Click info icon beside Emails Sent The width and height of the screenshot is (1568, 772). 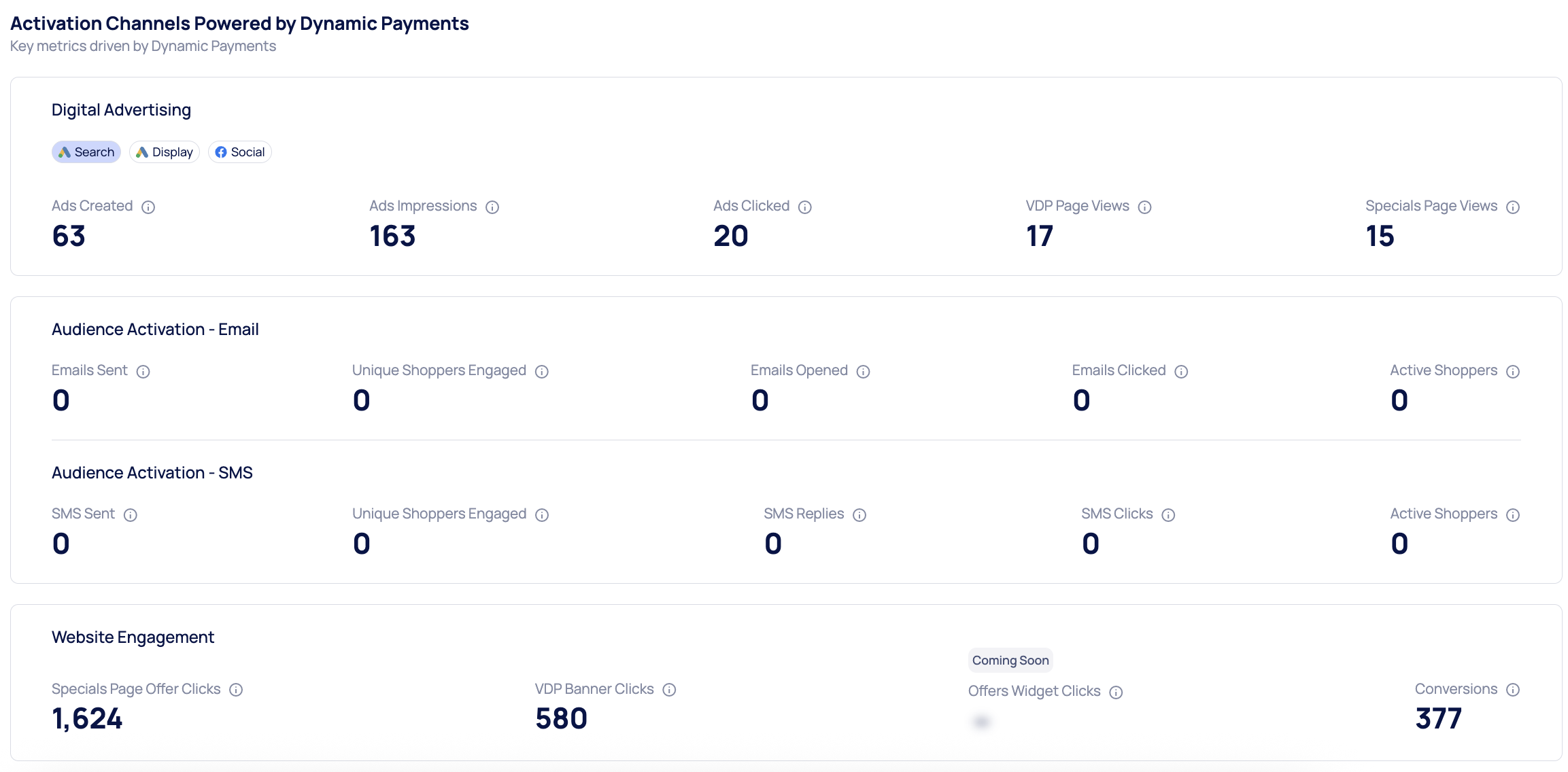point(143,372)
